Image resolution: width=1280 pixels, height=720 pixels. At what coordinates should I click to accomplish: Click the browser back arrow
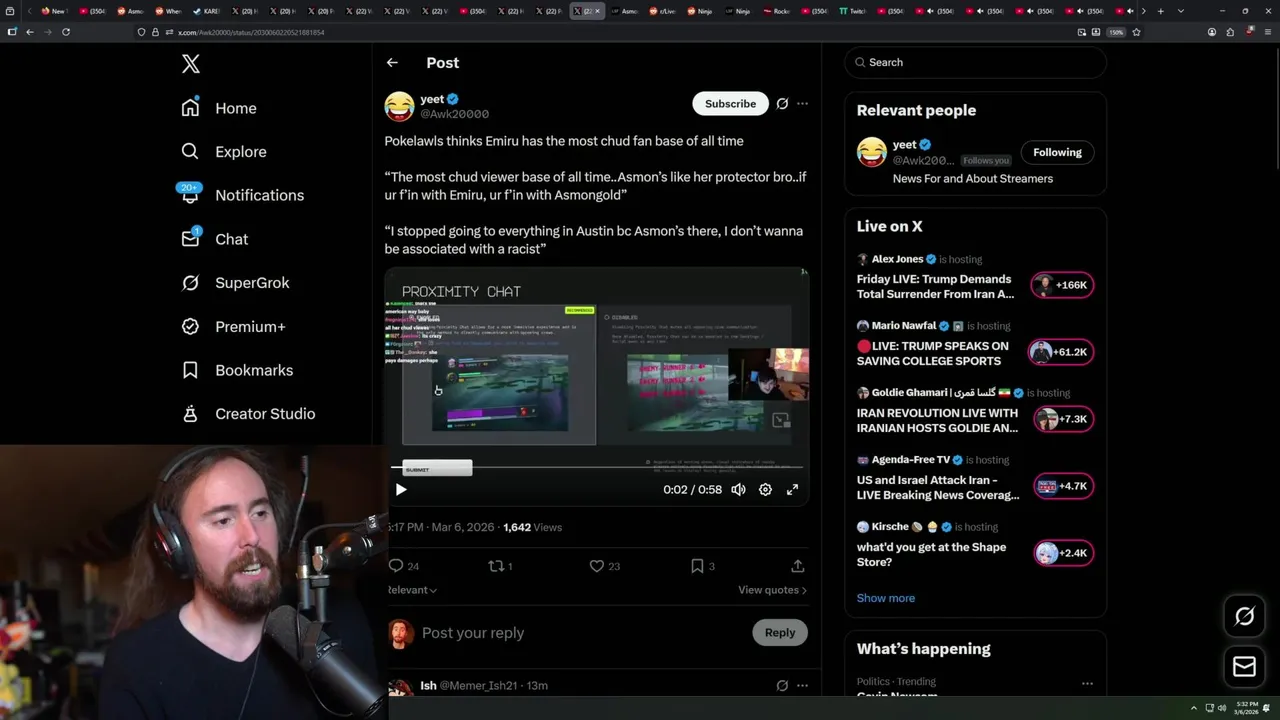coord(30,32)
